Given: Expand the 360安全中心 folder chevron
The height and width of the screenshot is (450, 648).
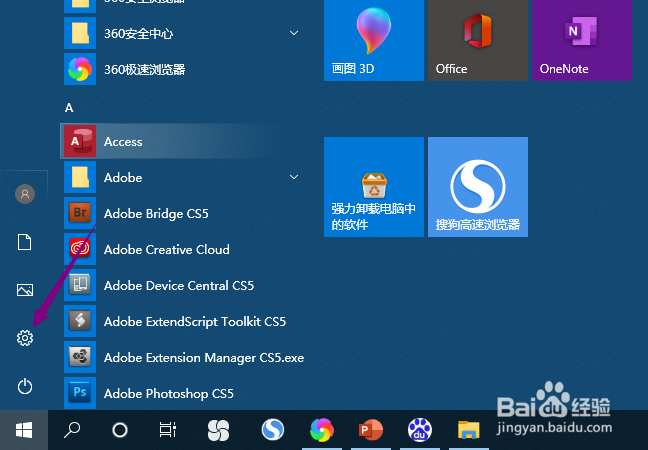Looking at the screenshot, I should (x=294, y=33).
